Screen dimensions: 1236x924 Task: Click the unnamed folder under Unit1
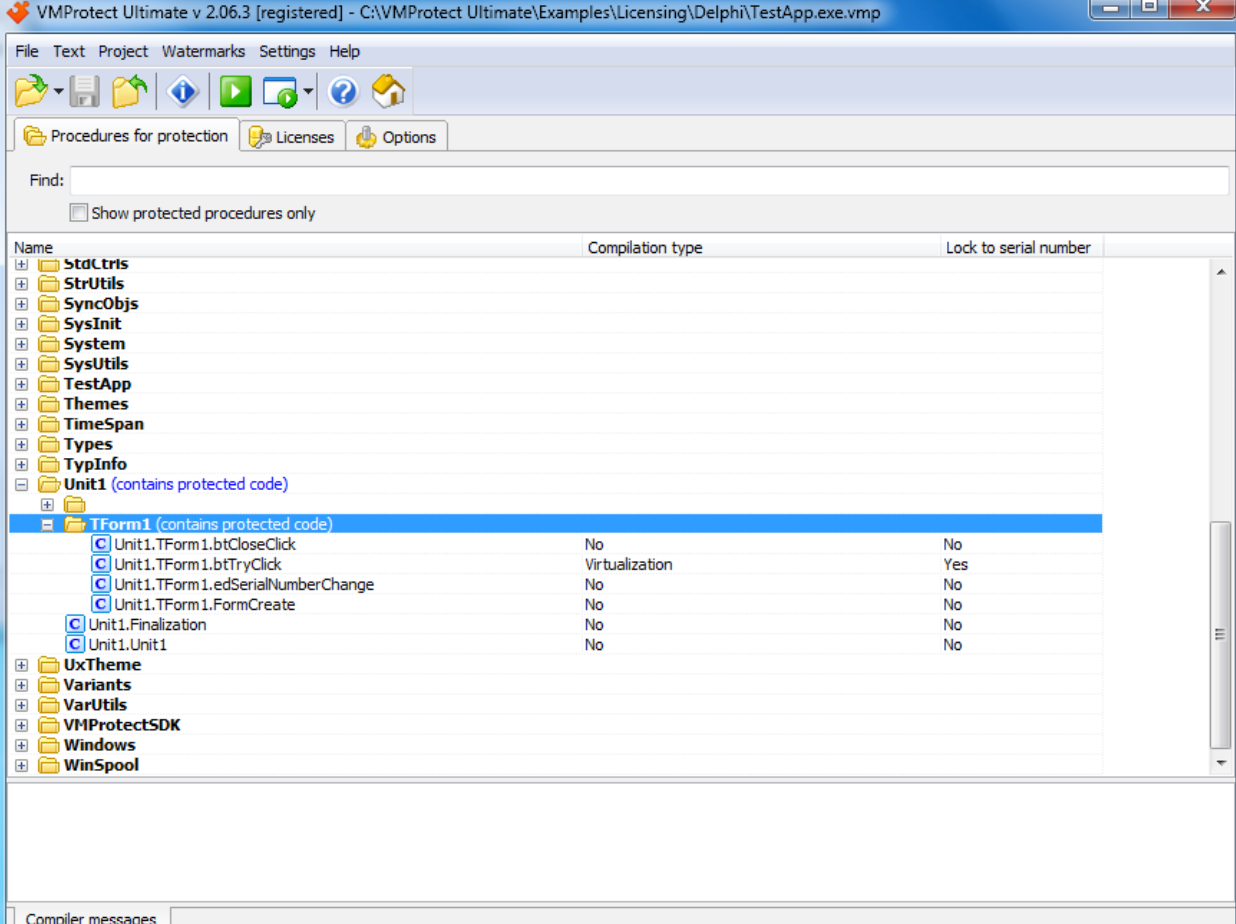point(75,504)
